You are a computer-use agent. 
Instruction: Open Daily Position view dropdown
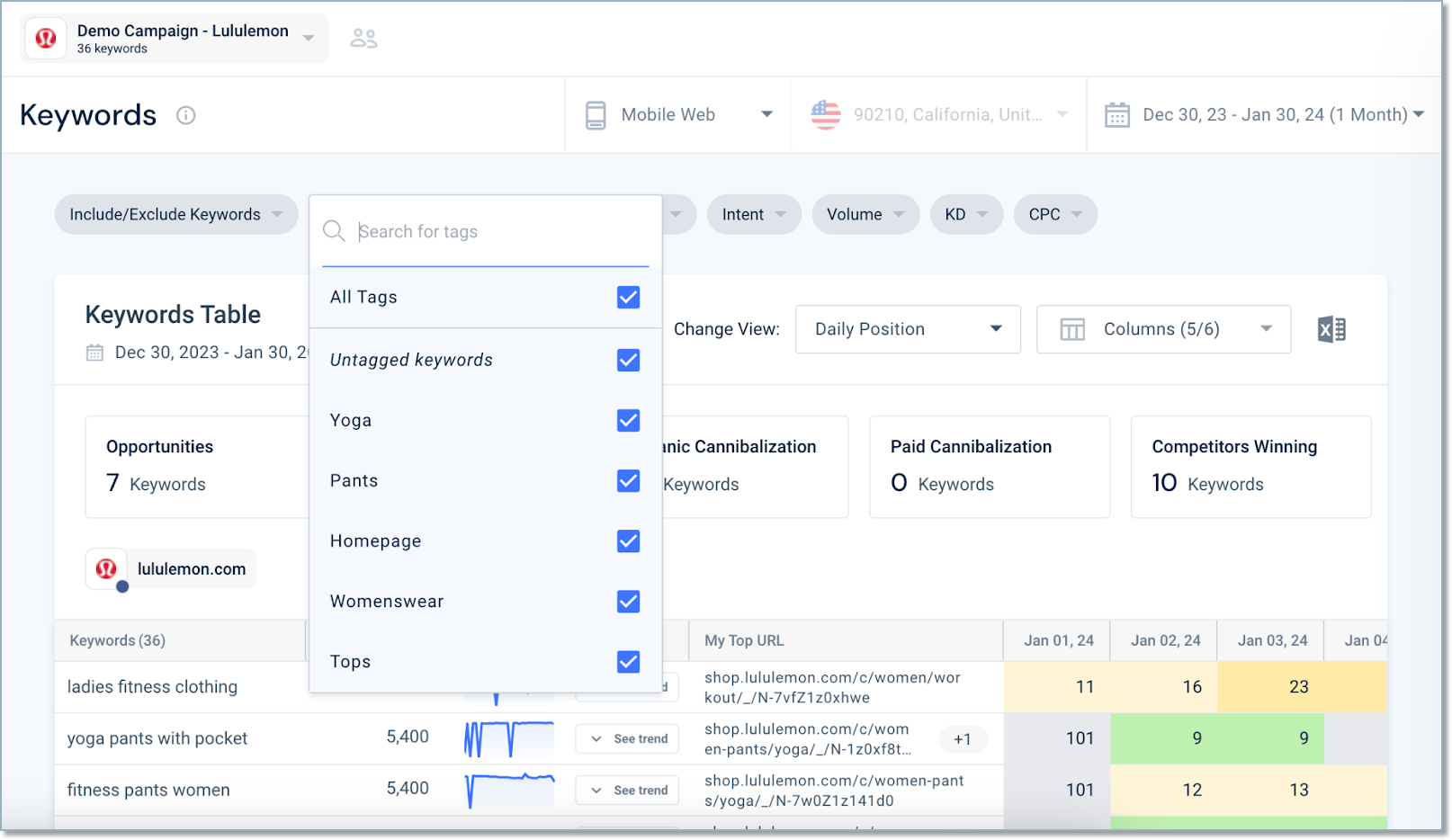[x=908, y=329]
